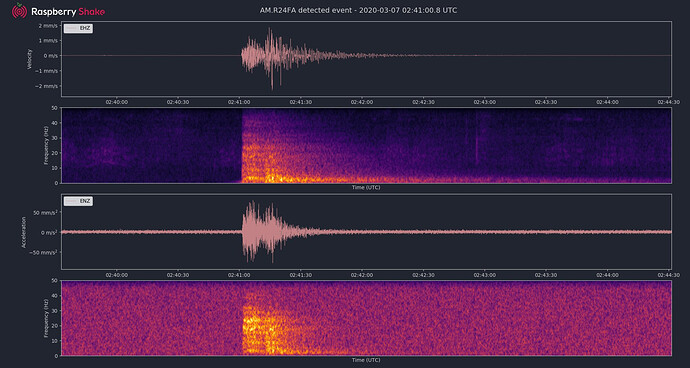Click 02:44:00 tick under the acceleration plot

[x=607, y=275]
